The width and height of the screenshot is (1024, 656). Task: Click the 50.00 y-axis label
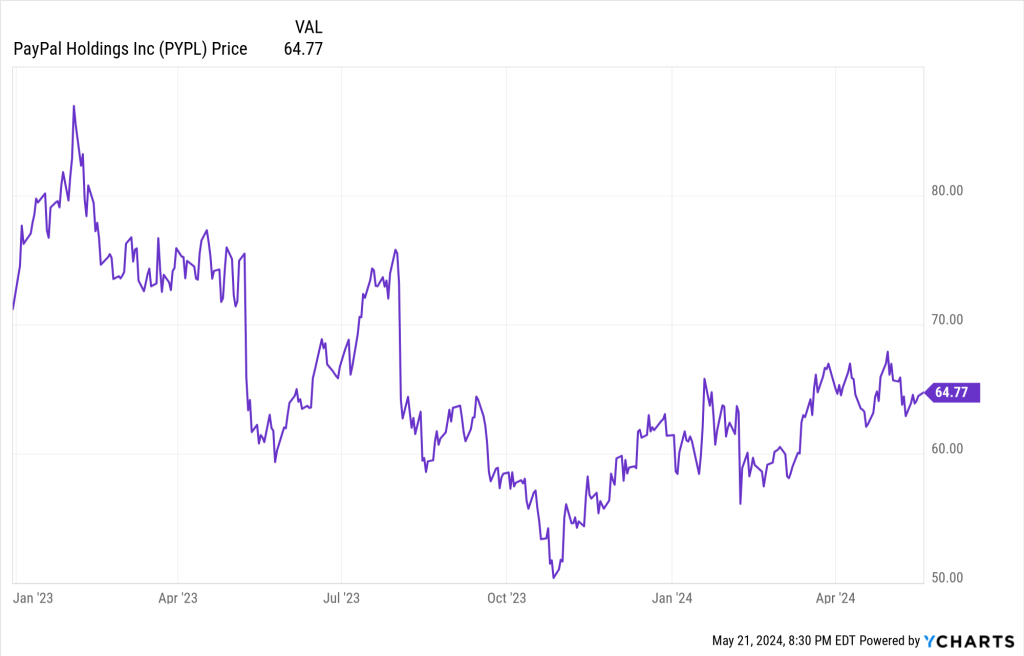pyautogui.click(x=941, y=578)
